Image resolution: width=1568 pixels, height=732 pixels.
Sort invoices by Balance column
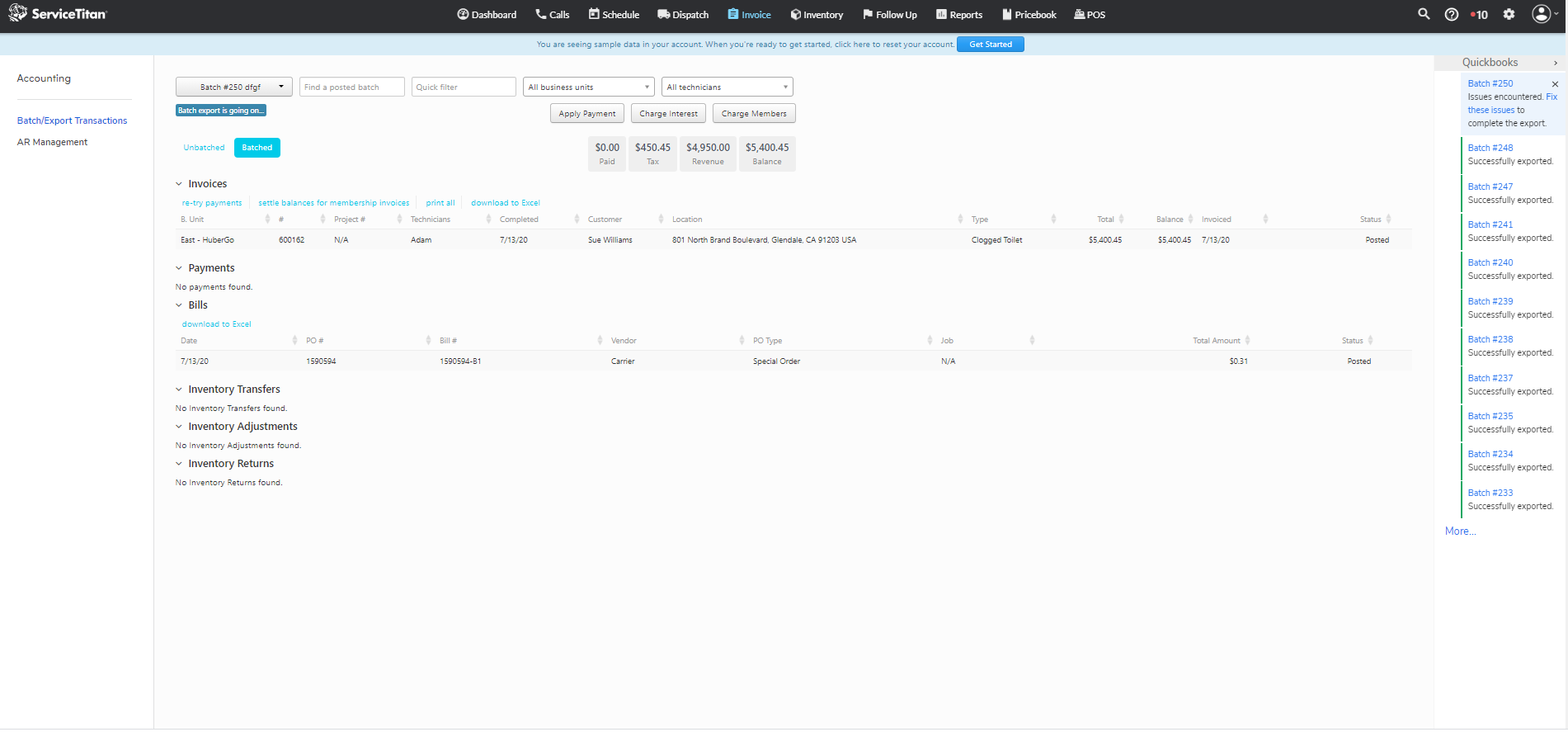(1190, 220)
